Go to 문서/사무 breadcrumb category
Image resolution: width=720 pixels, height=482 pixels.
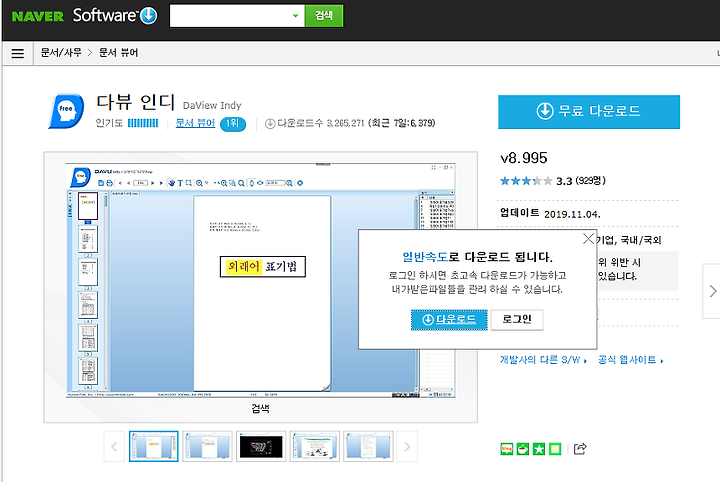point(61,53)
